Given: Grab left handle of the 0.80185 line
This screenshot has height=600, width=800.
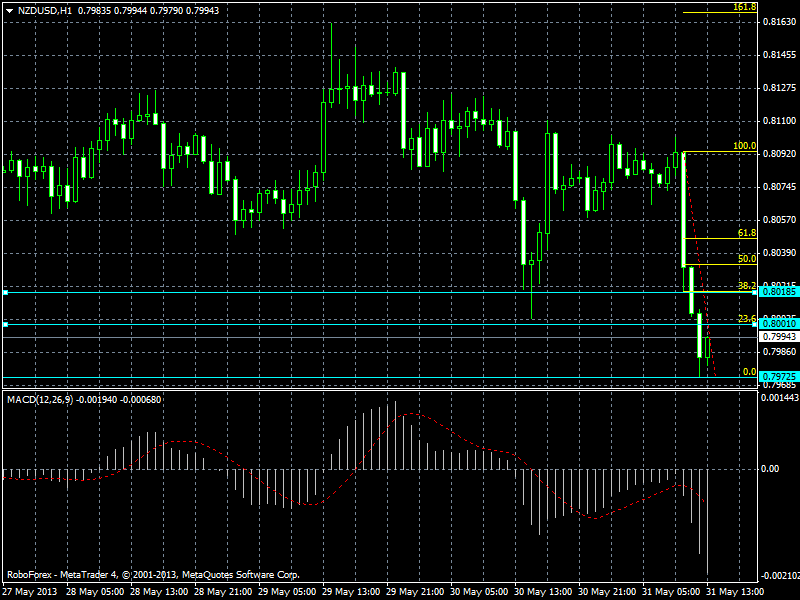Looking at the screenshot, I should pyautogui.click(x=5, y=292).
